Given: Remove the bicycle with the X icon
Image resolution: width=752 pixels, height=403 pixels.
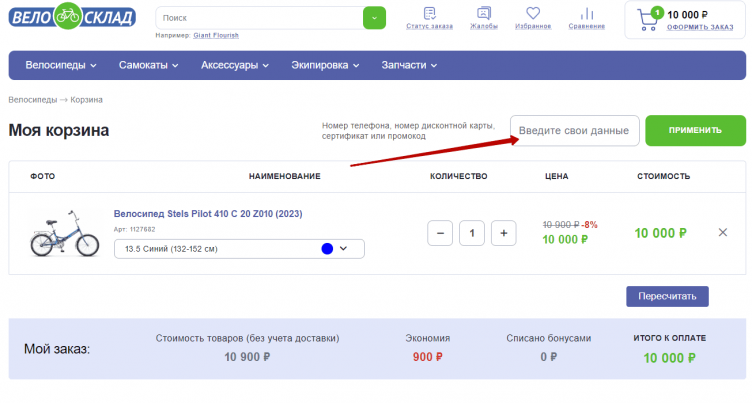Looking at the screenshot, I should pyautogui.click(x=723, y=233).
